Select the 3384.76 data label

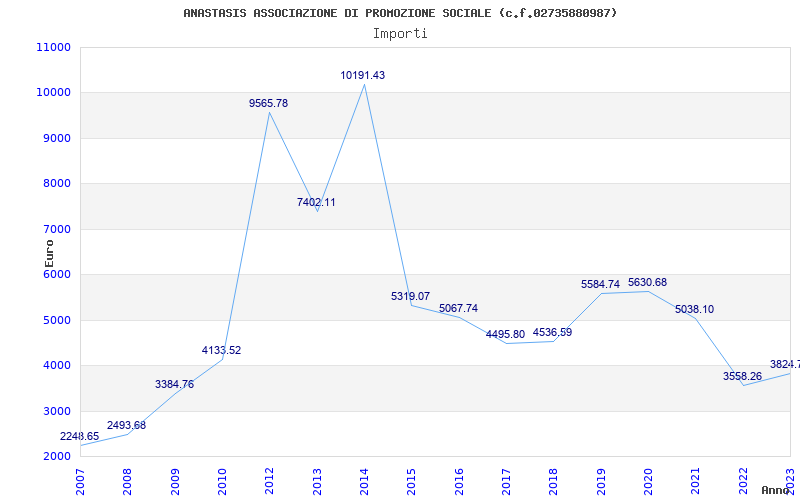[174, 385]
